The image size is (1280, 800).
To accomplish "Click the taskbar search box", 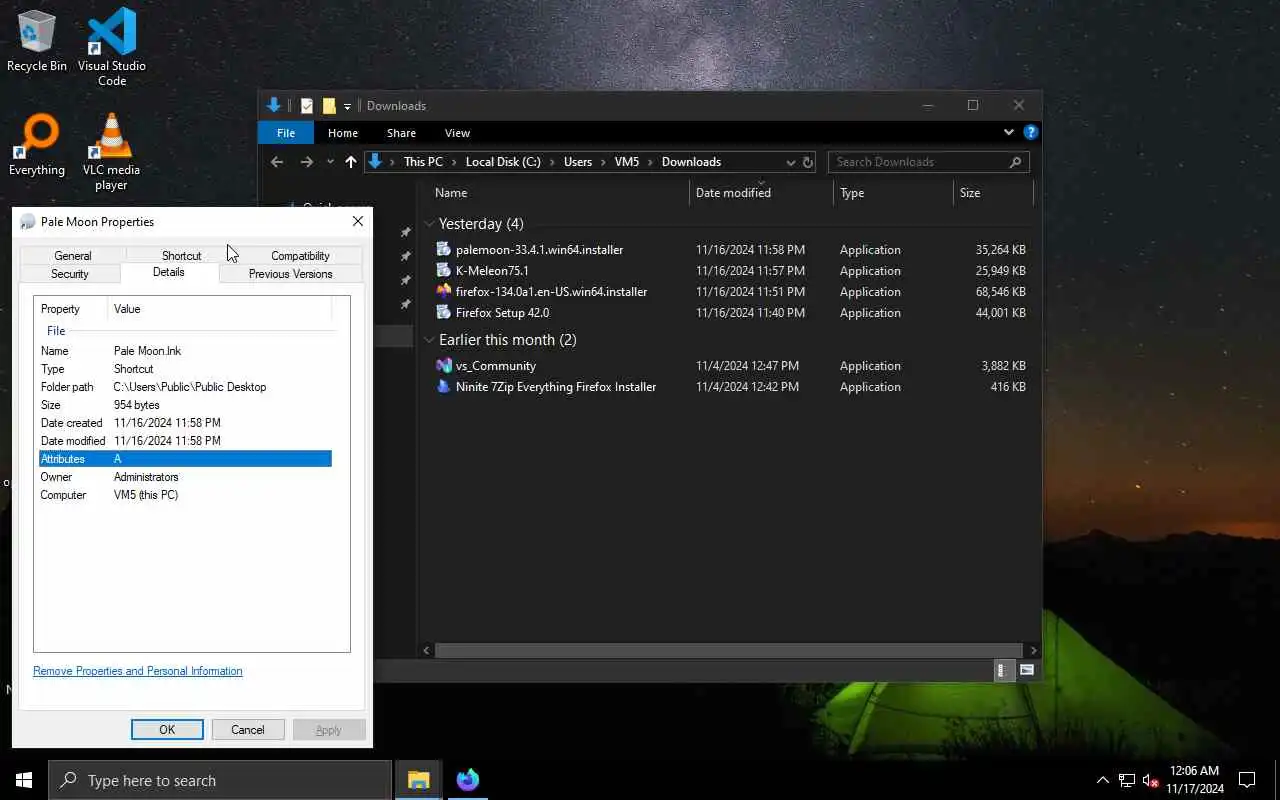I will 220,780.
